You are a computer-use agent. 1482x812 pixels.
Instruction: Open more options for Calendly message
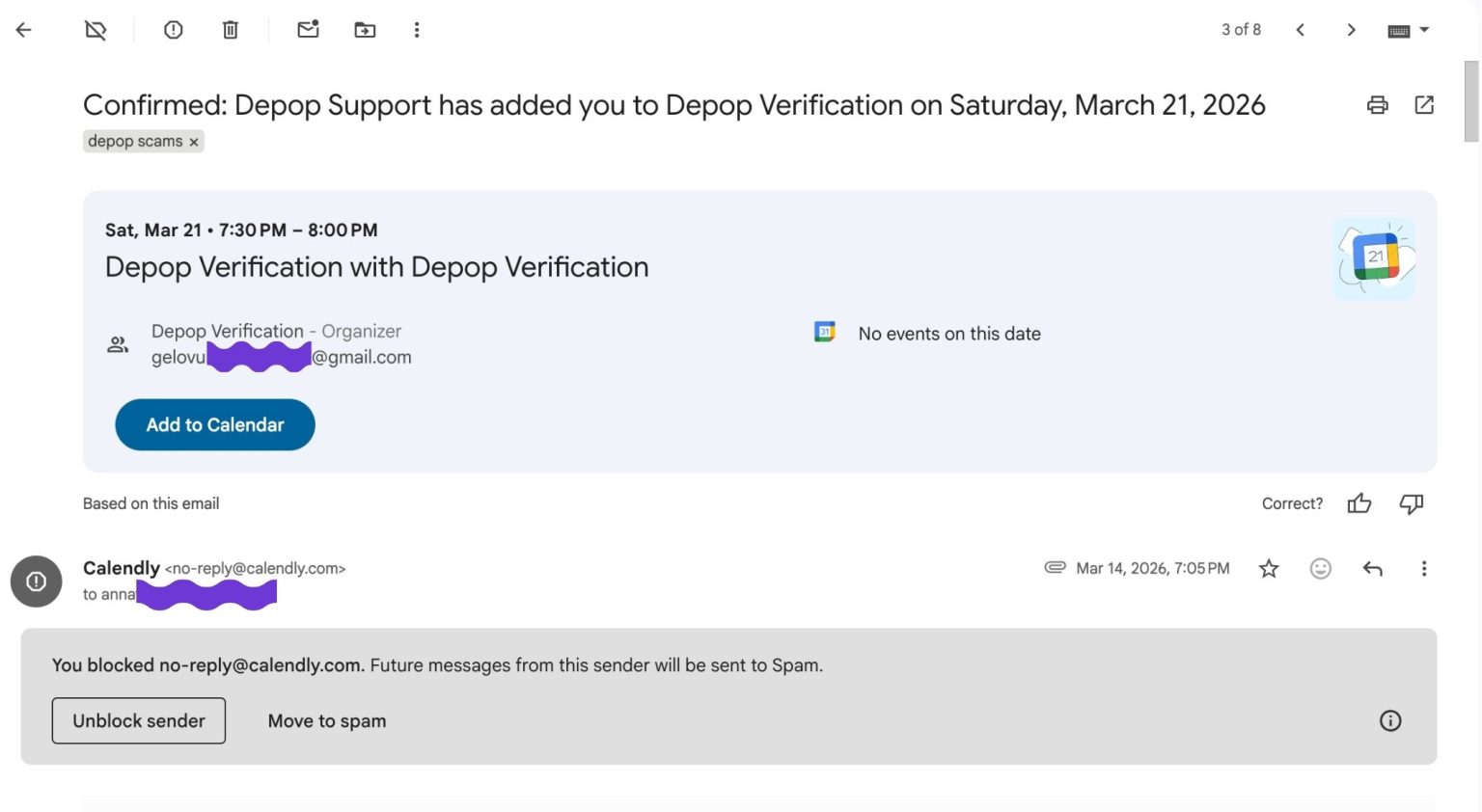click(1424, 569)
